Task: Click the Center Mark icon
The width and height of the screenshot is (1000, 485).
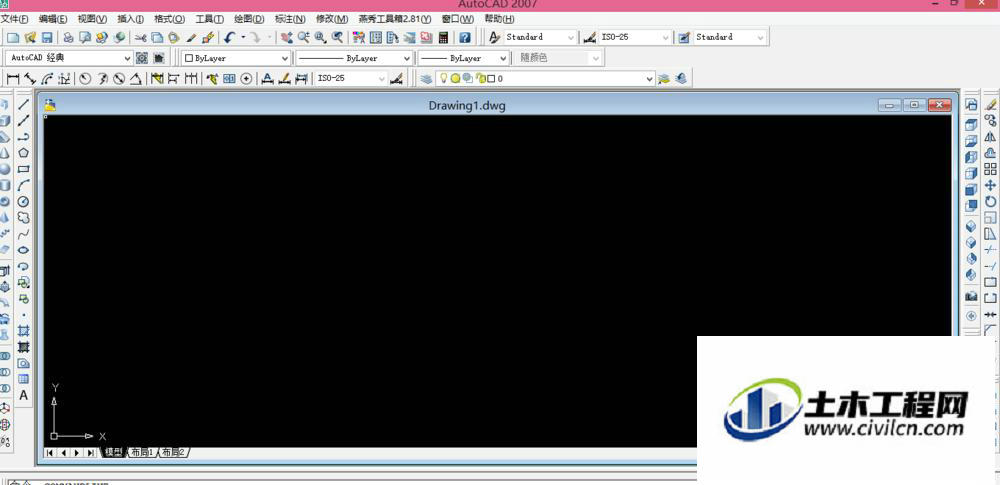Action: click(x=246, y=78)
